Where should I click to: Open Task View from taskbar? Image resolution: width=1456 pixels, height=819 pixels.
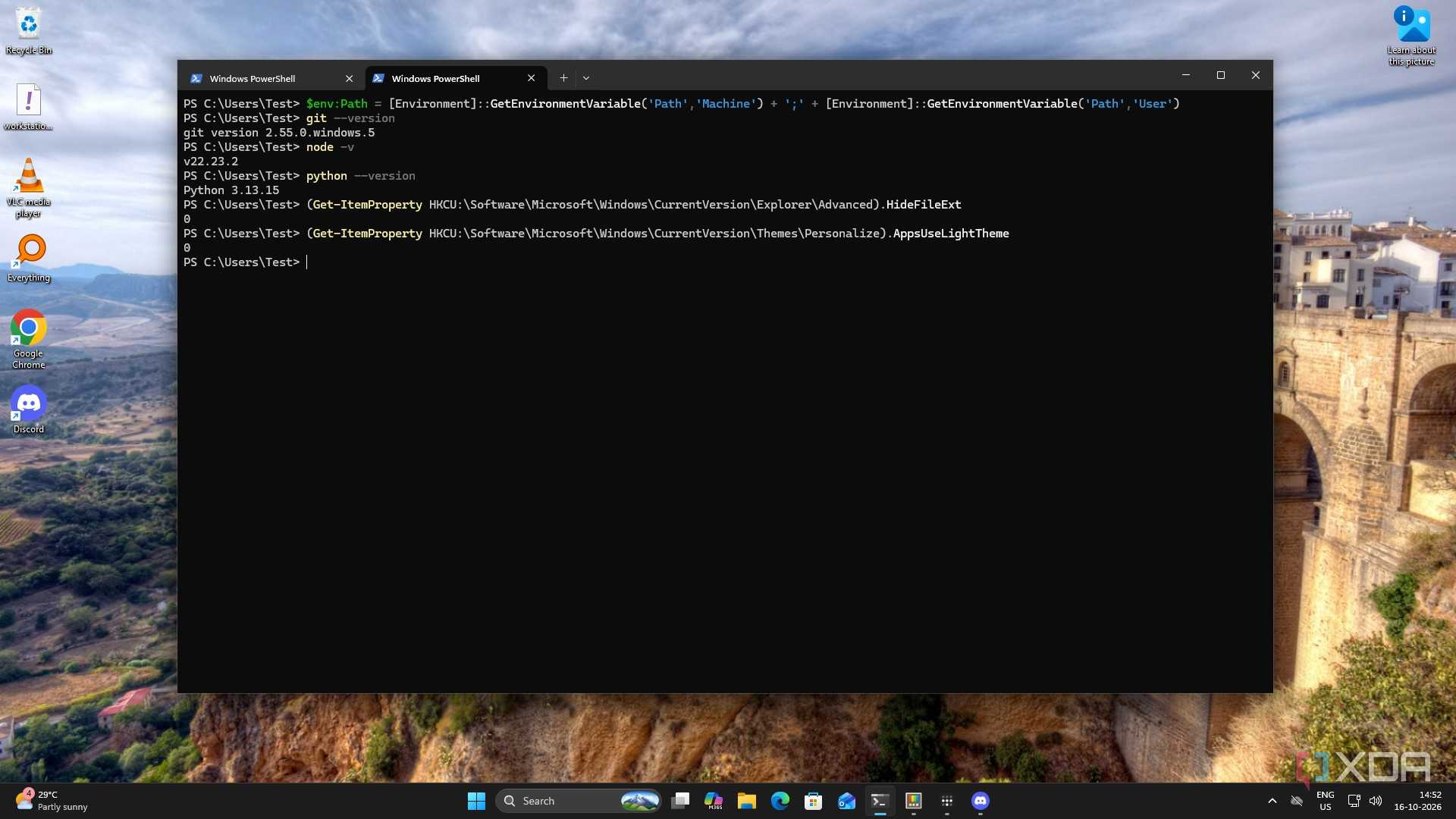tap(680, 801)
